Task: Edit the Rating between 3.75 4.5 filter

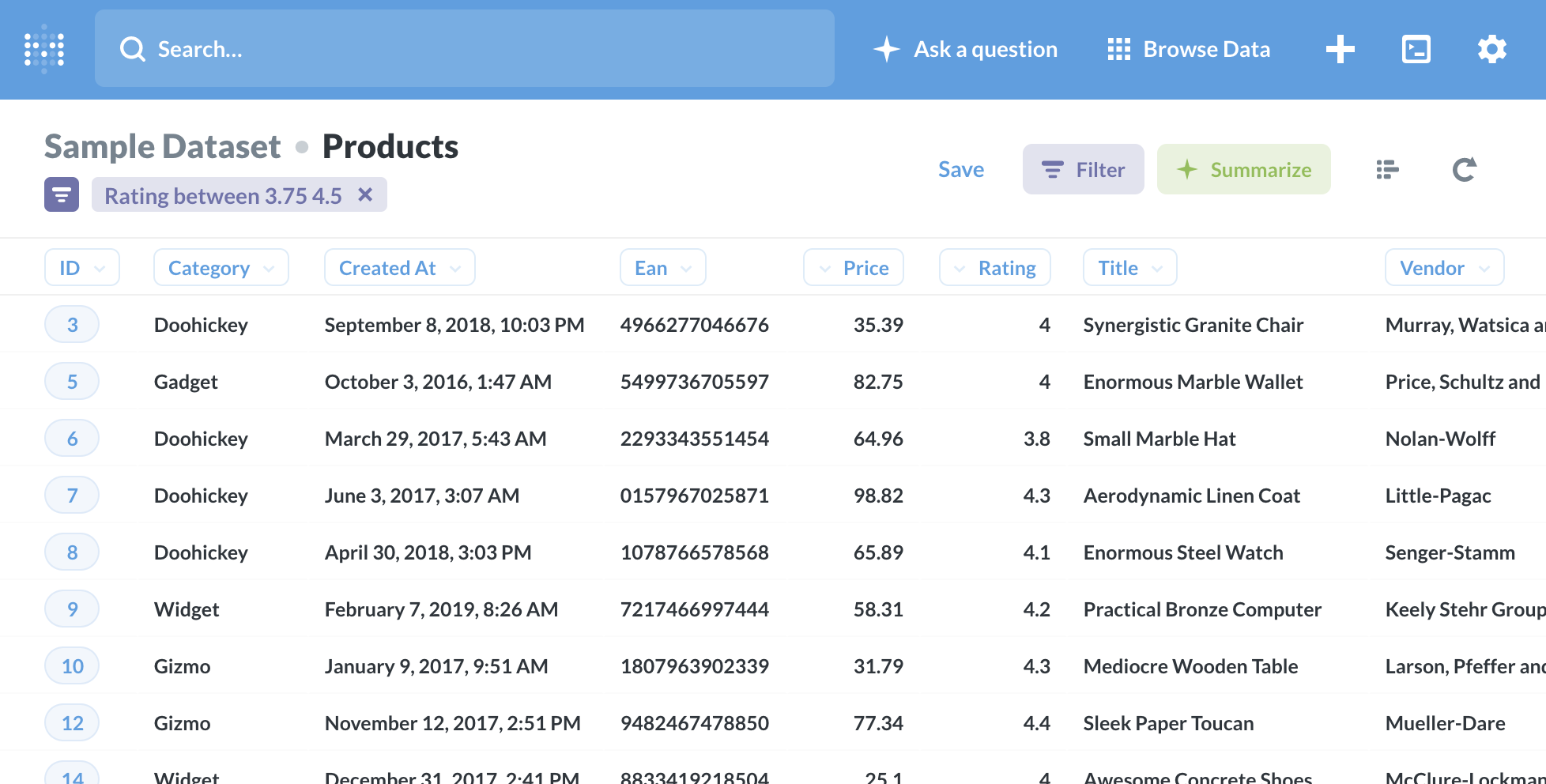Action: click(223, 195)
